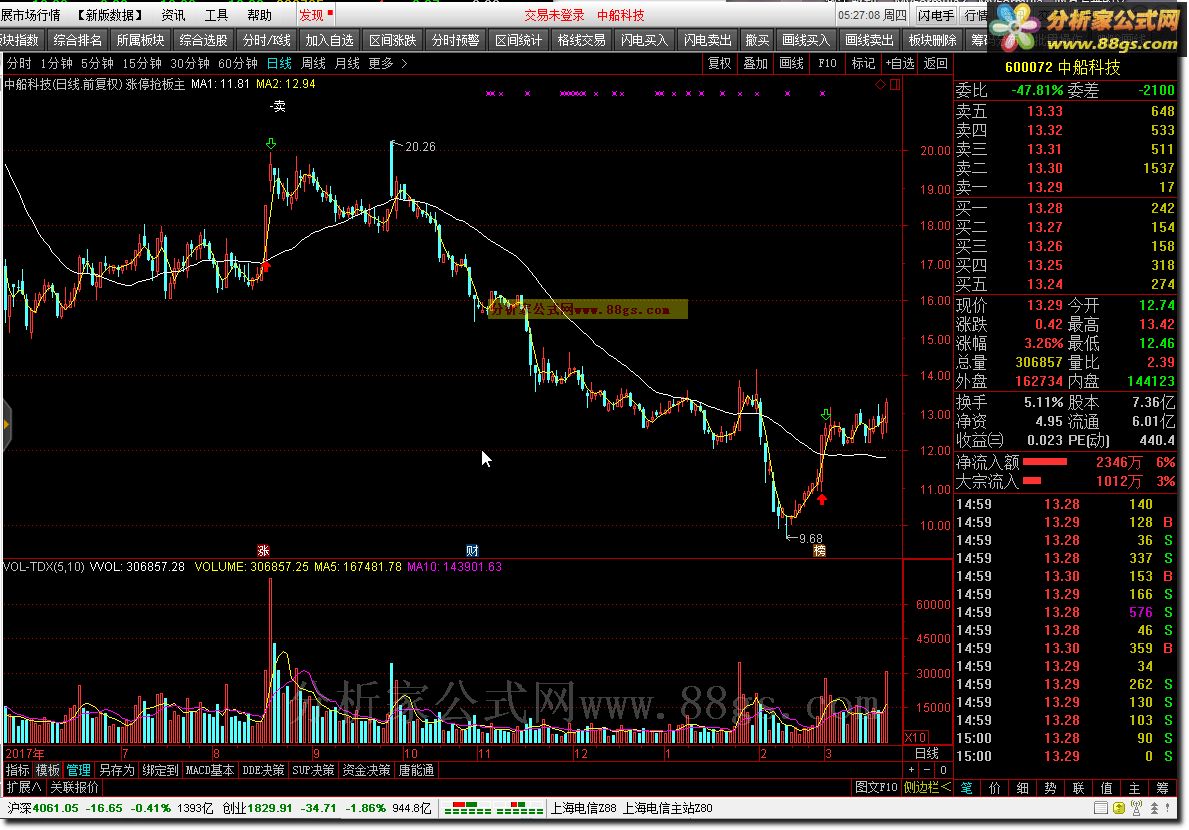Switch to DDE决策 indicator tab
The height and width of the screenshot is (830, 1189).
[x=263, y=770]
